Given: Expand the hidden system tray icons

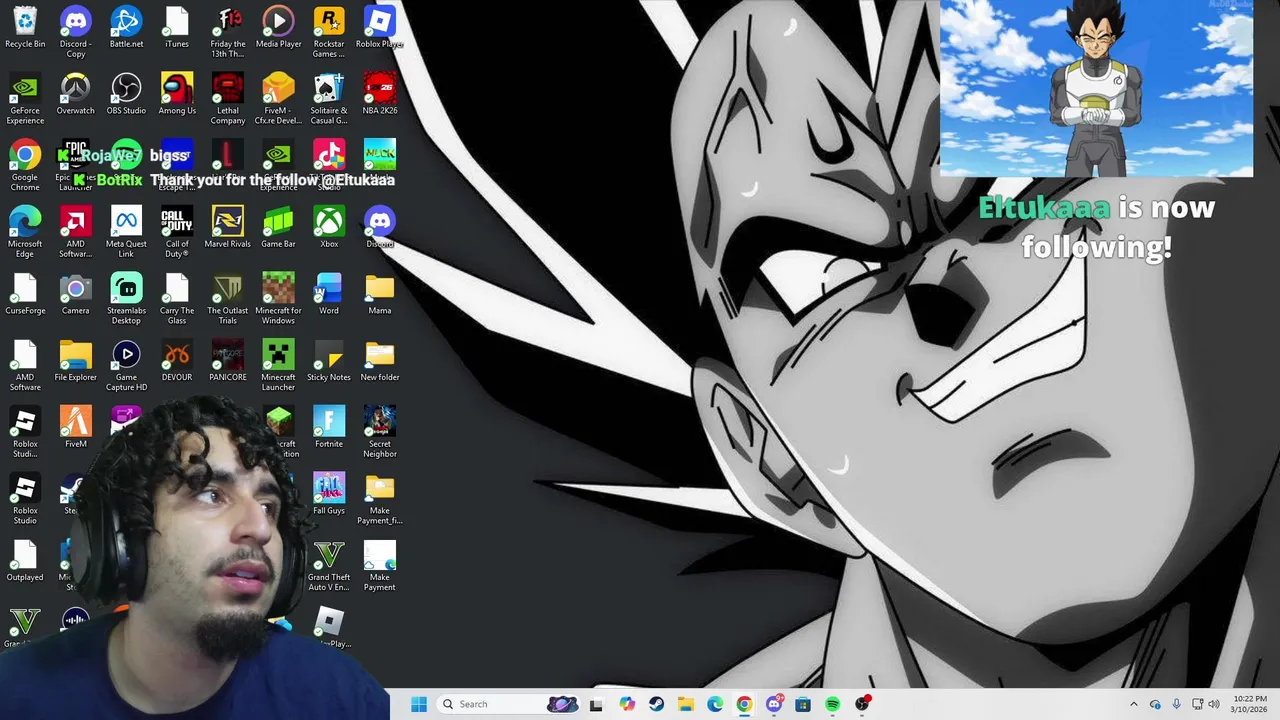Looking at the screenshot, I should pos(1133,704).
